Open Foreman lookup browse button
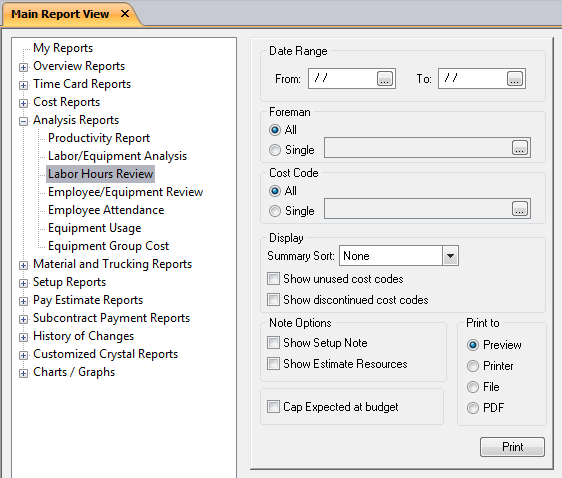This screenshot has width=562, height=478. click(x=520, y=147)
